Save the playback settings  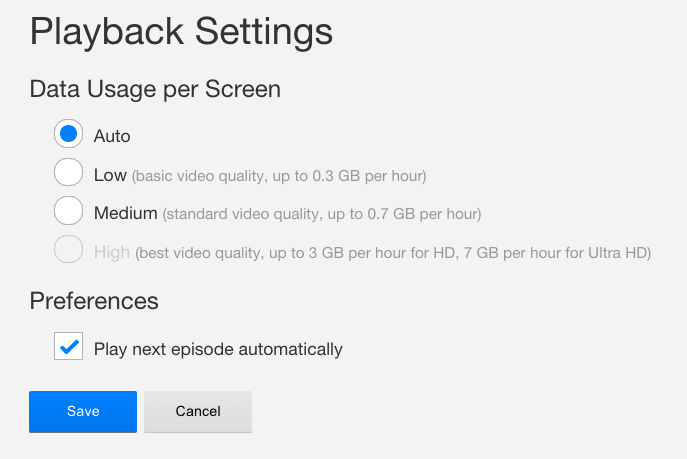click(x=83, y=411)
